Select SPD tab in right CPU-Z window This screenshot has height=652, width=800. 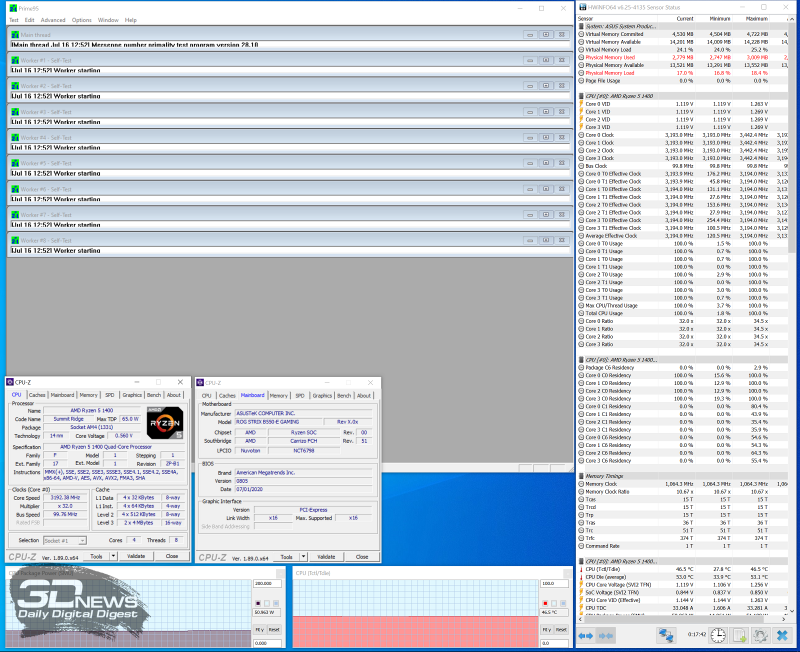(x=300, y=395)
